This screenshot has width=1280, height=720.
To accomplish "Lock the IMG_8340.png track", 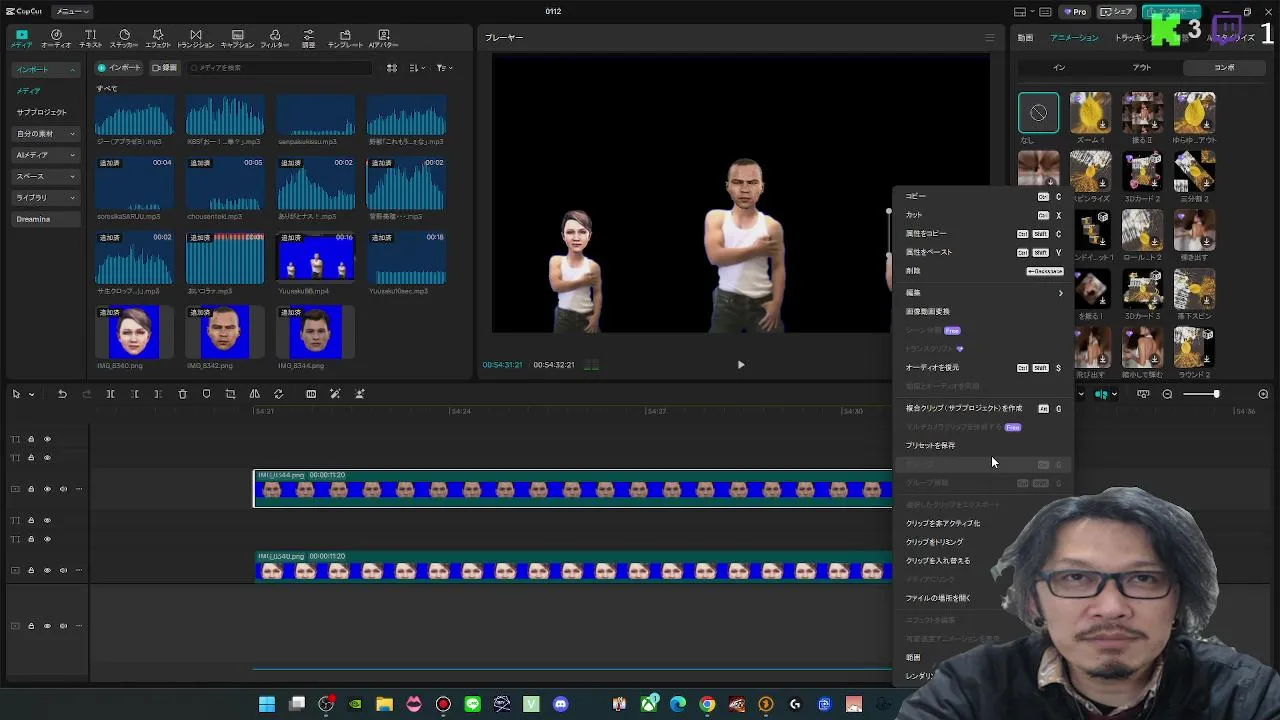I will pos(31,571).
